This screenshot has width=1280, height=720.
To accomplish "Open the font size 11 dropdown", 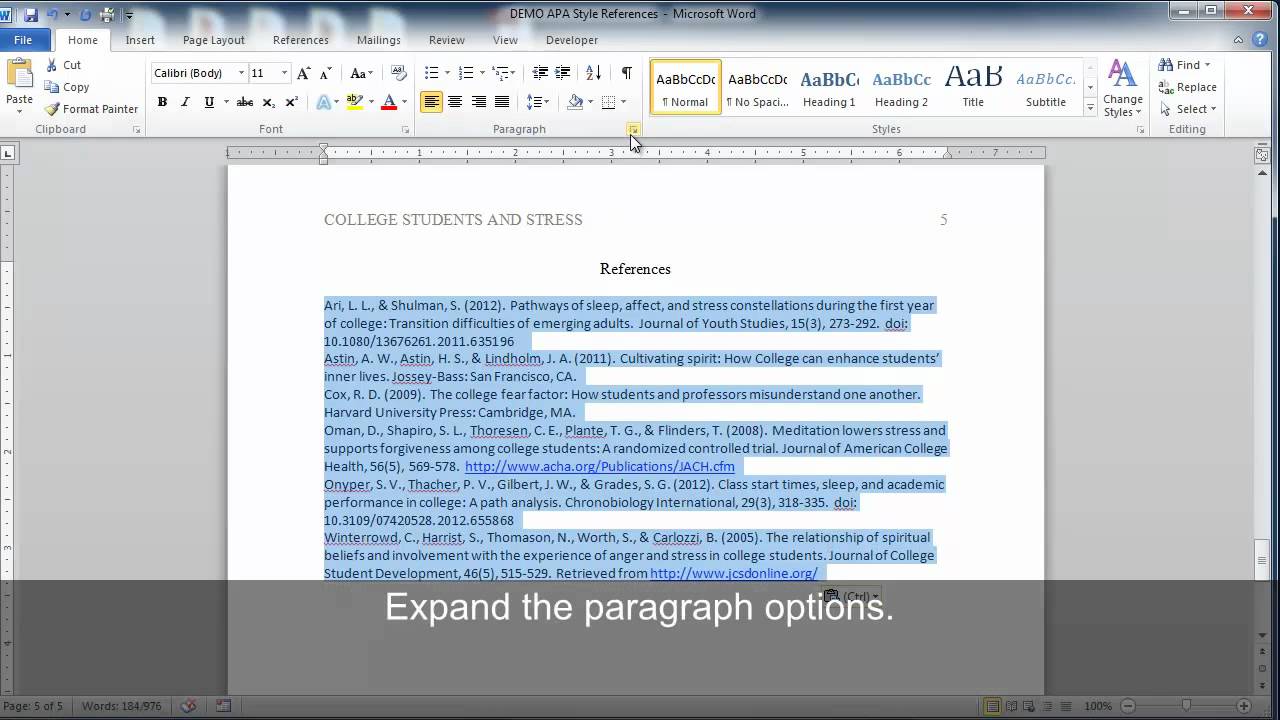I will [x=284, y=73].
